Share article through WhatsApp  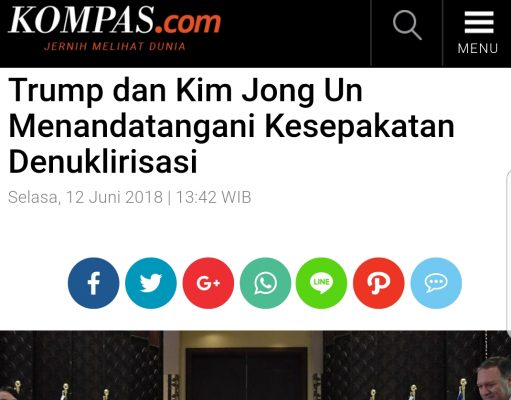(265, 283)
